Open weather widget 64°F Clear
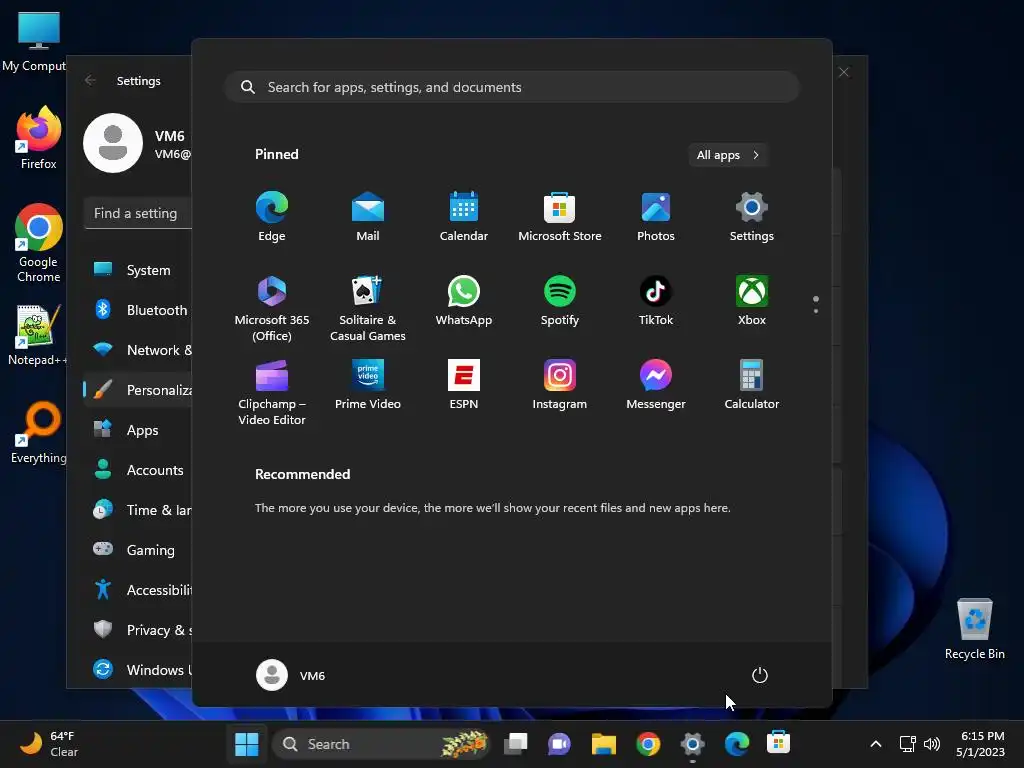This screenshot has height=768, width=1024. [50, 744]
